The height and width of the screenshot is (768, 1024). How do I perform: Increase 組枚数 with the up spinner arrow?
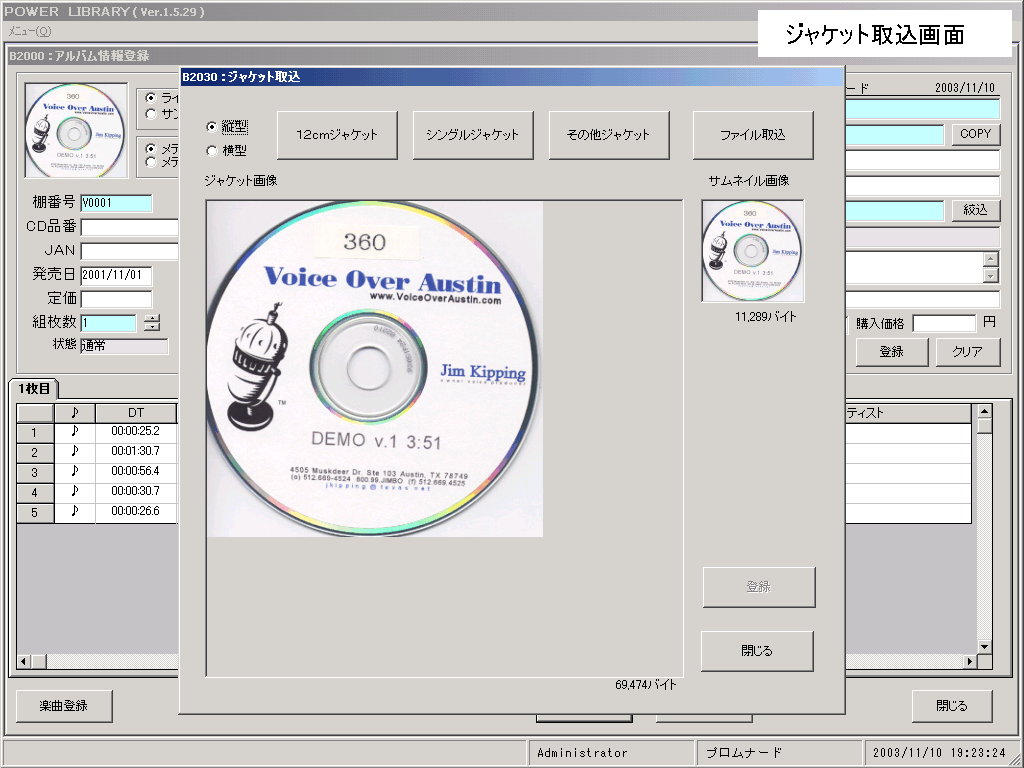152,318
